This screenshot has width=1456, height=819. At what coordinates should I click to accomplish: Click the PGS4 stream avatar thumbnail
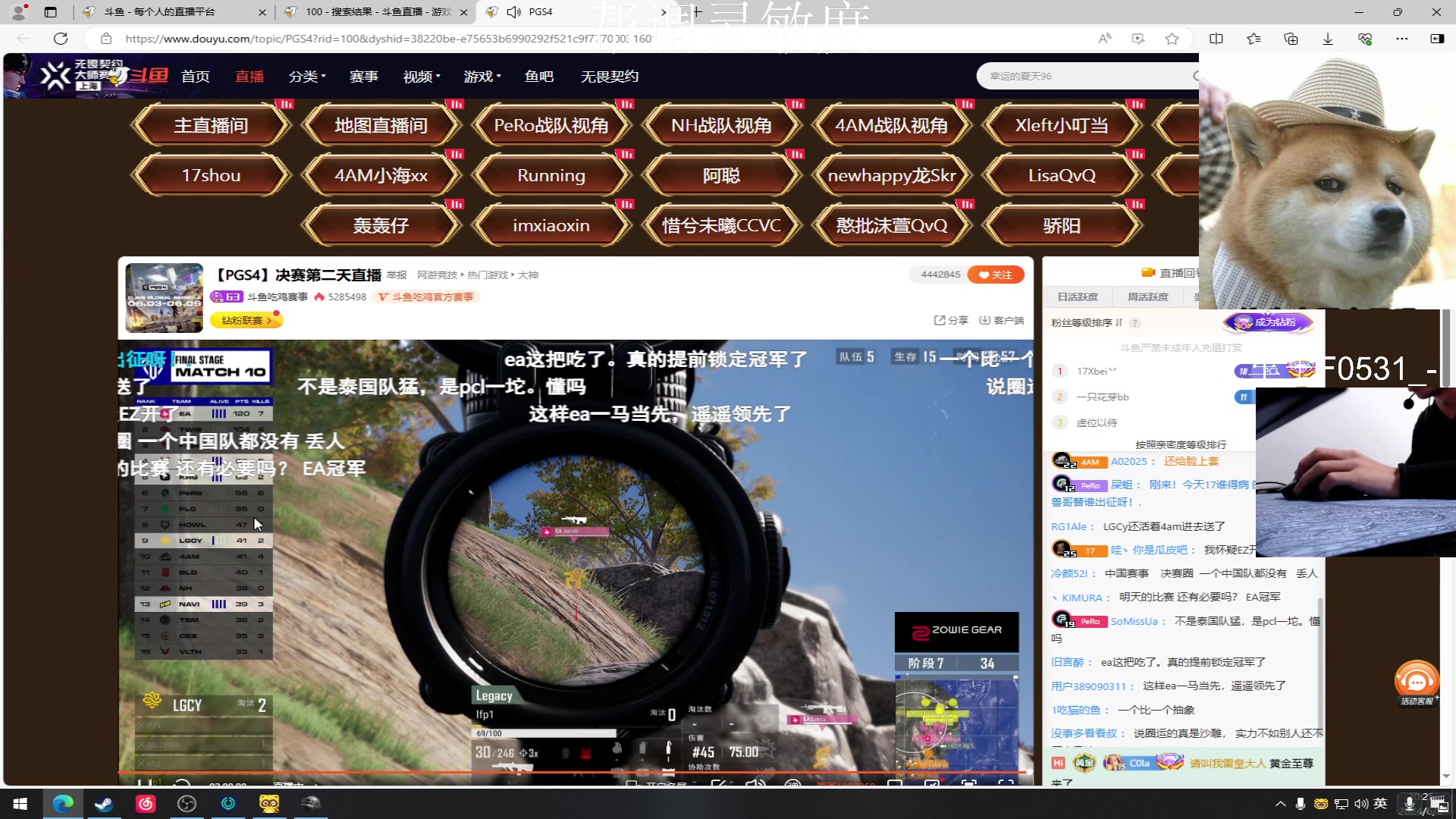point(165,297)
